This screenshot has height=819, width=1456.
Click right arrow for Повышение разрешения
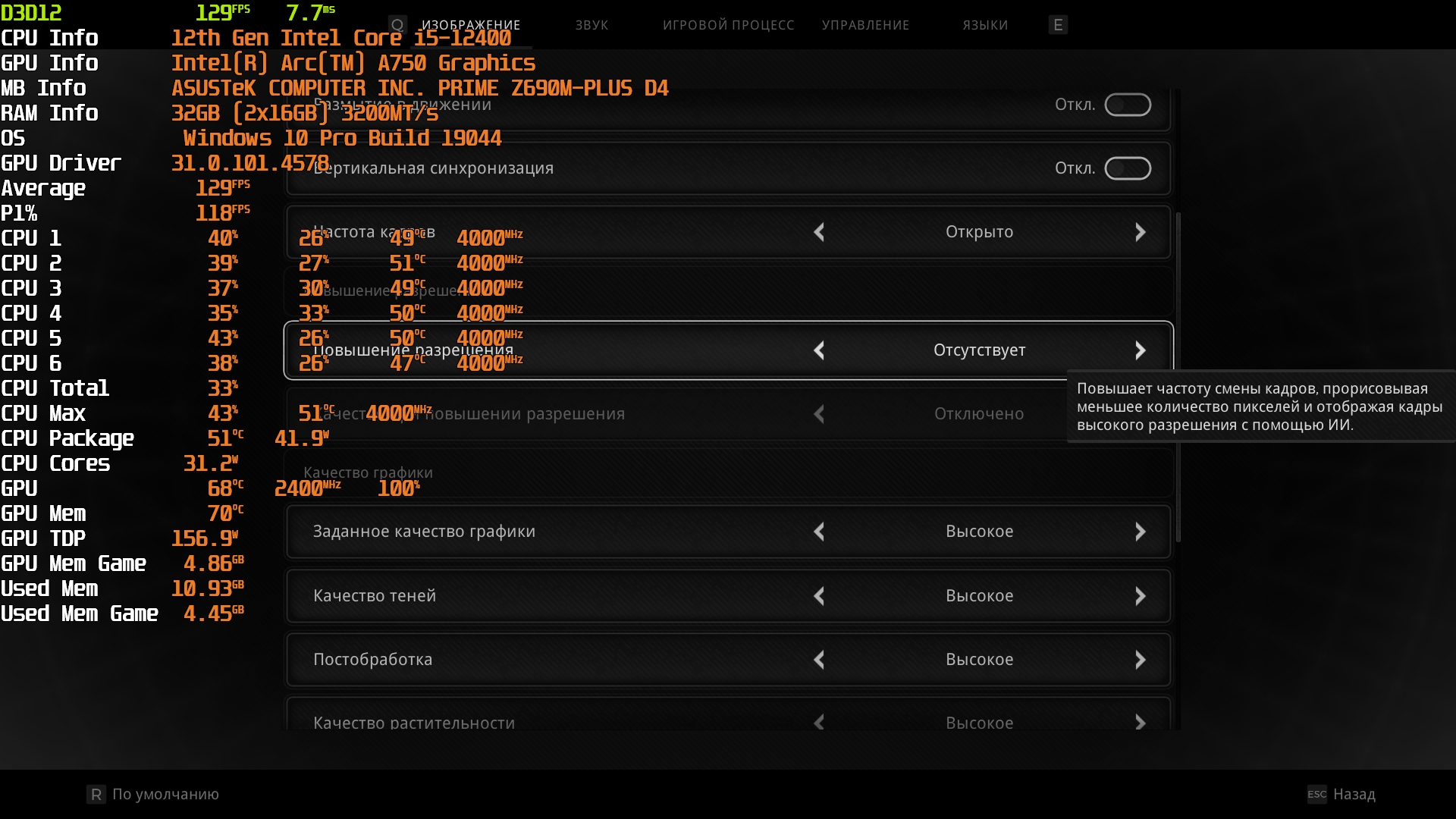(1140, 350)
